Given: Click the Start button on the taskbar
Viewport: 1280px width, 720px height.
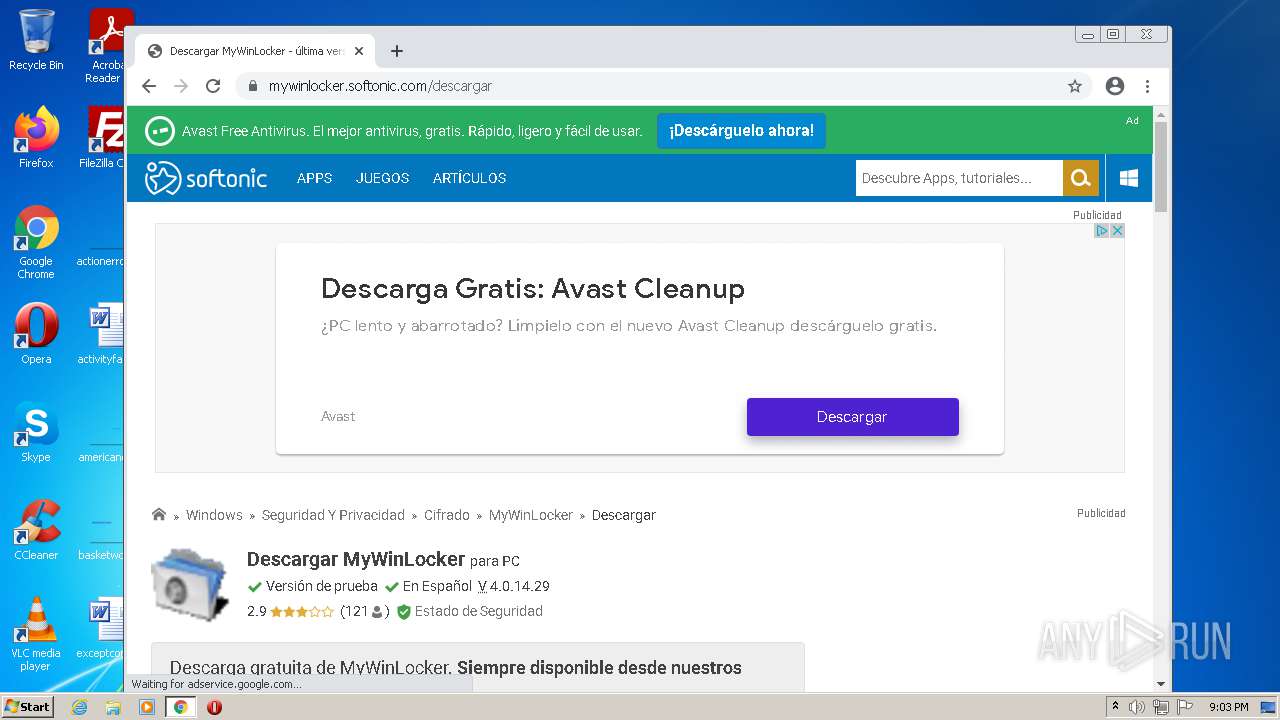Looking at the screenshot, I should [27, 707].
